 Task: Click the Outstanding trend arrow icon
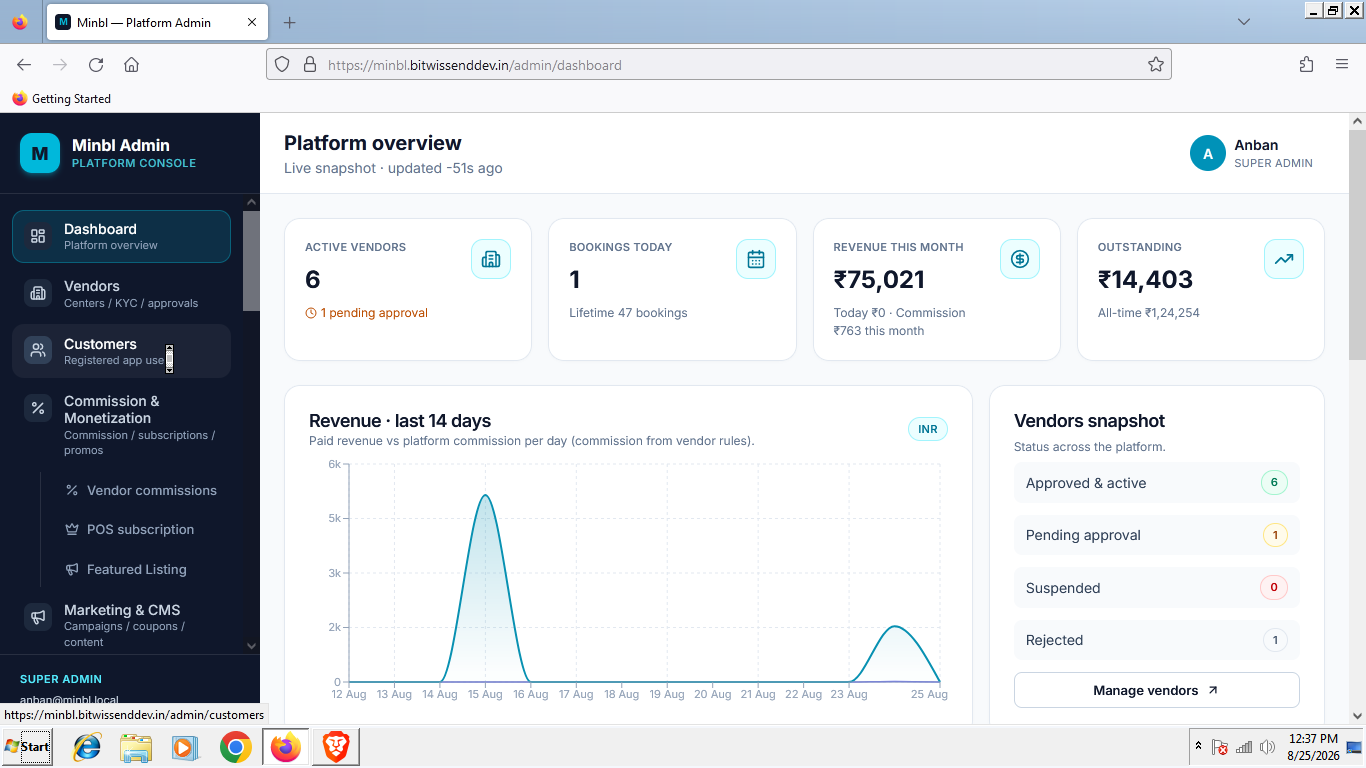pyautogui.click(x=1284, y=259)
